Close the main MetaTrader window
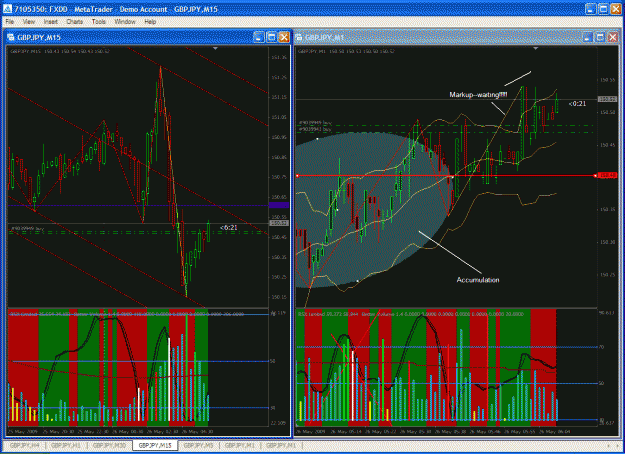Screen dimensions: 625x454 tap(616, 9)
